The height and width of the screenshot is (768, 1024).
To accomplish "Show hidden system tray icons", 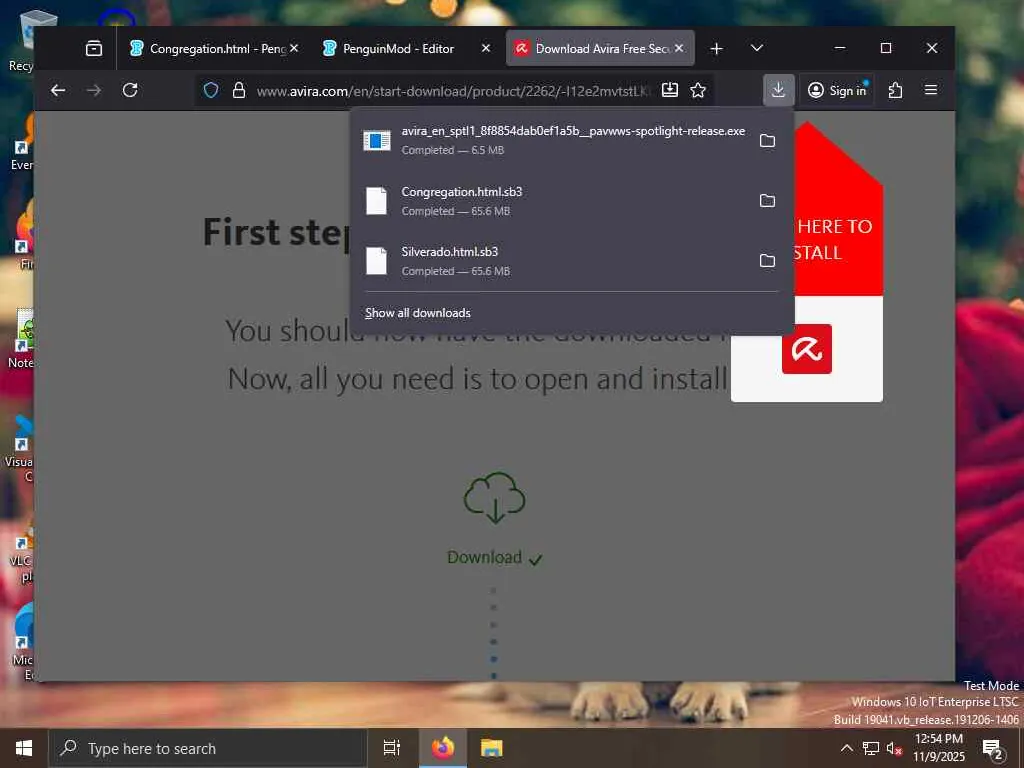I will [x=846, y=748].
